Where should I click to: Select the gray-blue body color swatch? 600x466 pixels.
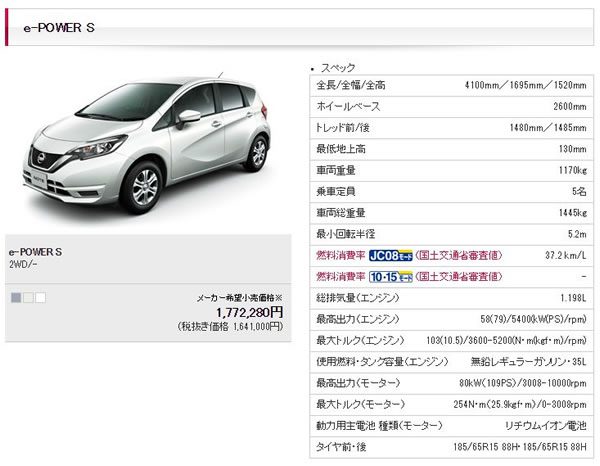point(16,297)
